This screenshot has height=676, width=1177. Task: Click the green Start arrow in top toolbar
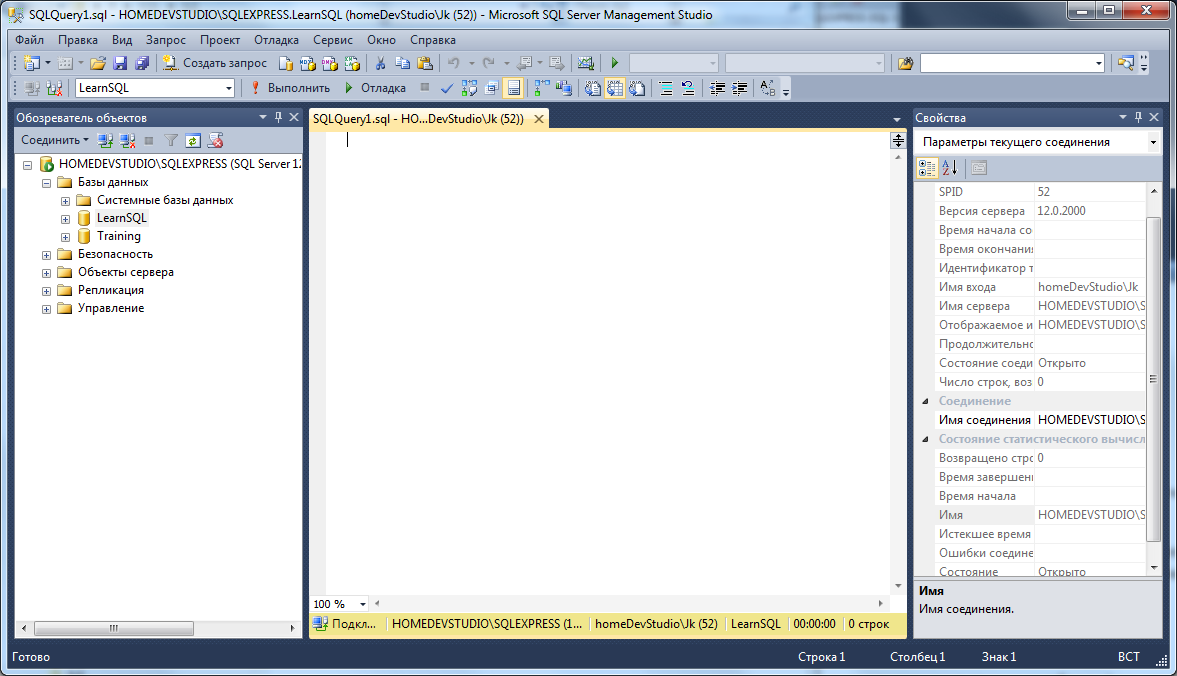(x=615, y=64)
